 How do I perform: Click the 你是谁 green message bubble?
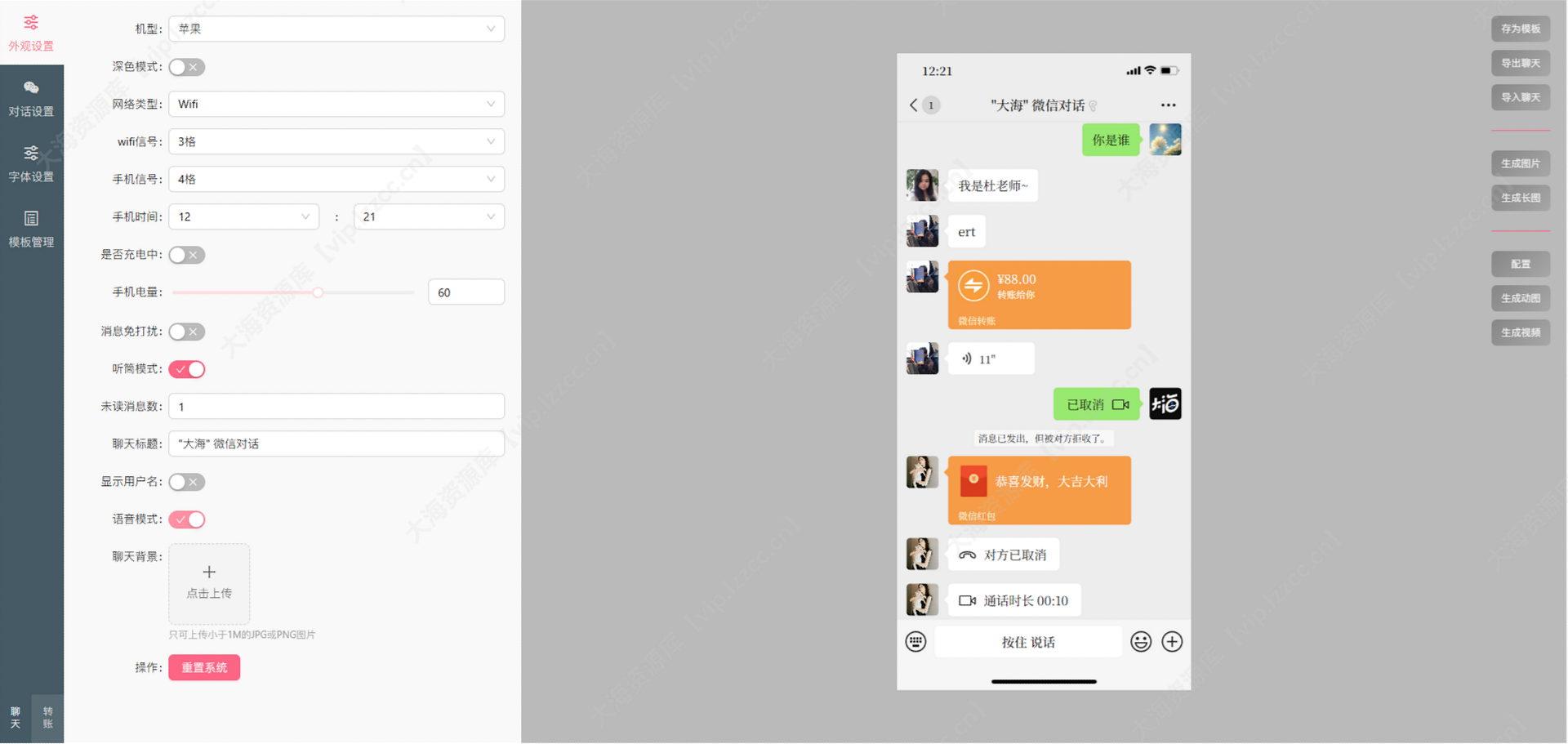tap(1111, 140)
